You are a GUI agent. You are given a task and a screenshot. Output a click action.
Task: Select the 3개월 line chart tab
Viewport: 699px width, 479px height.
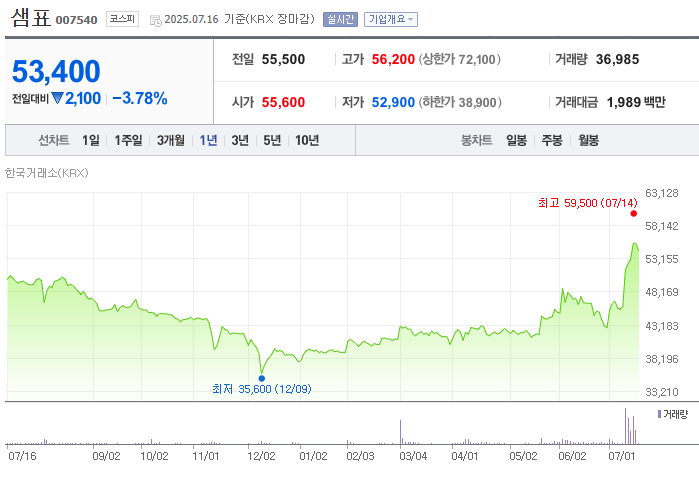pyautogui.click(x=170, y=140)
